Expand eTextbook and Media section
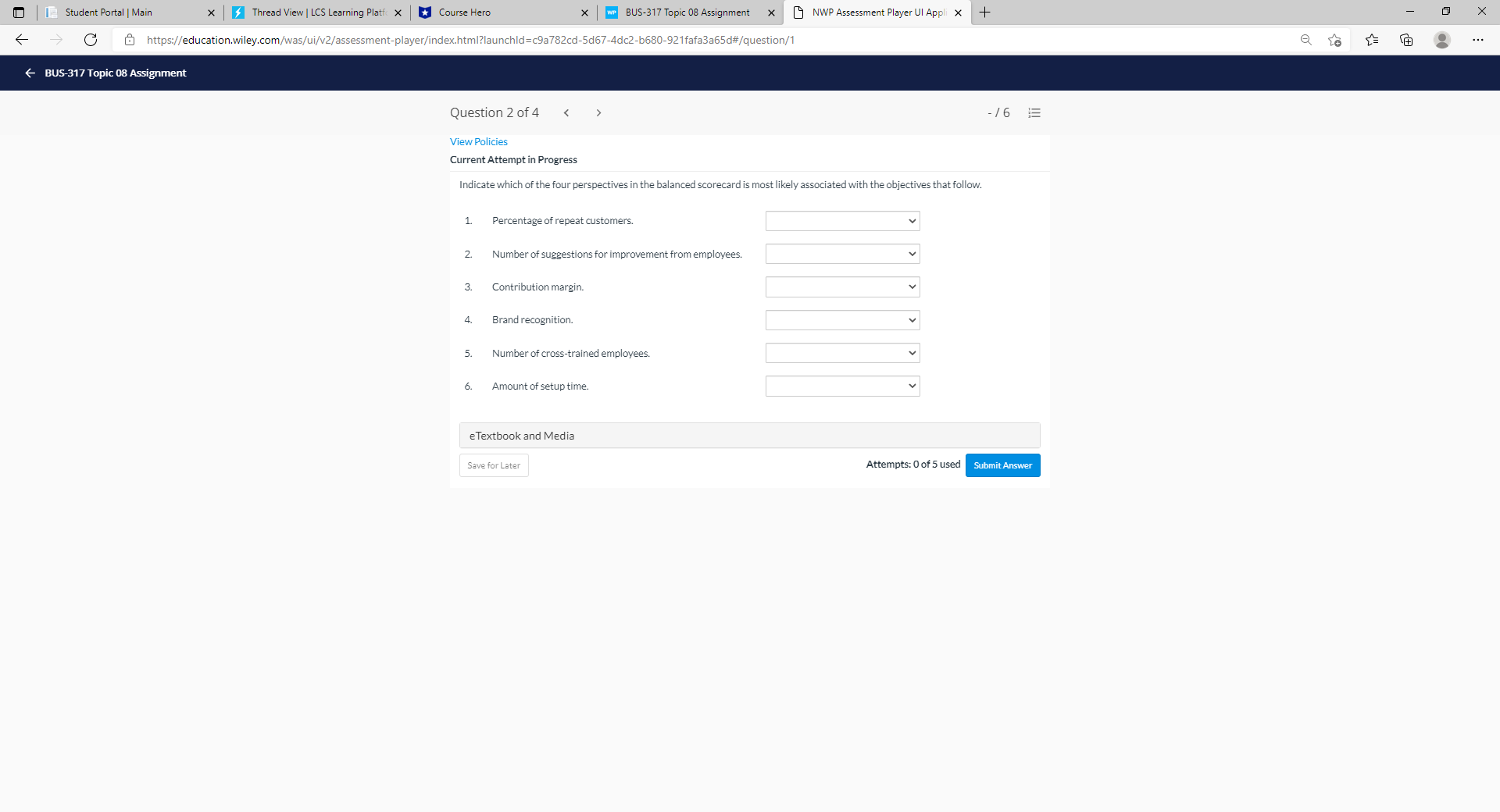Image resolution: width=1500 pixels, height=812 pixels. click(x=749, y=435)
